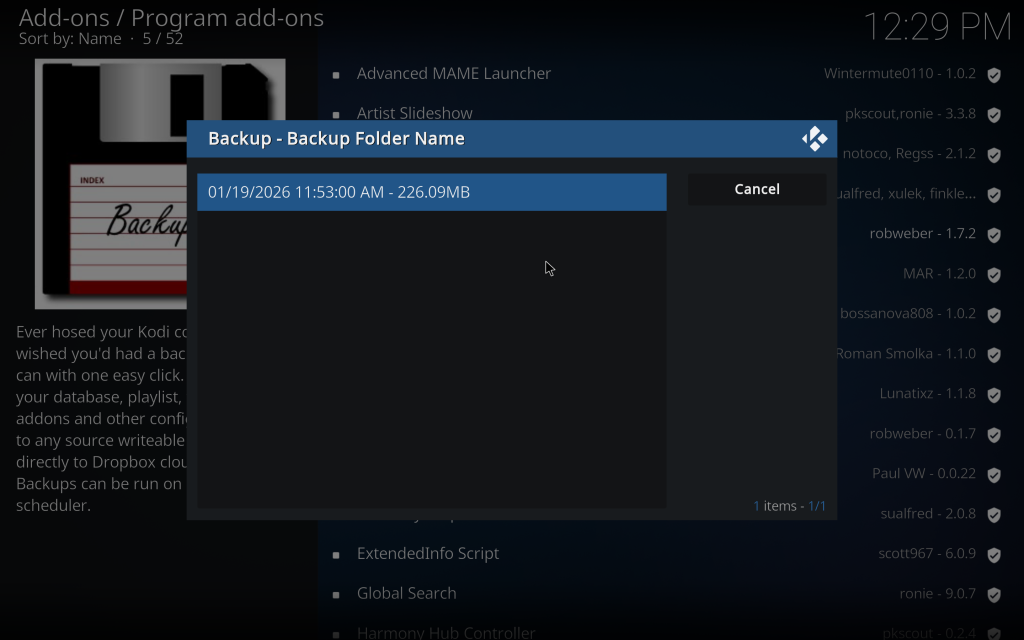
Task: Click the verified shield beside pkscout,ronie - 3.3.8
Action: (x=994, y=115)
